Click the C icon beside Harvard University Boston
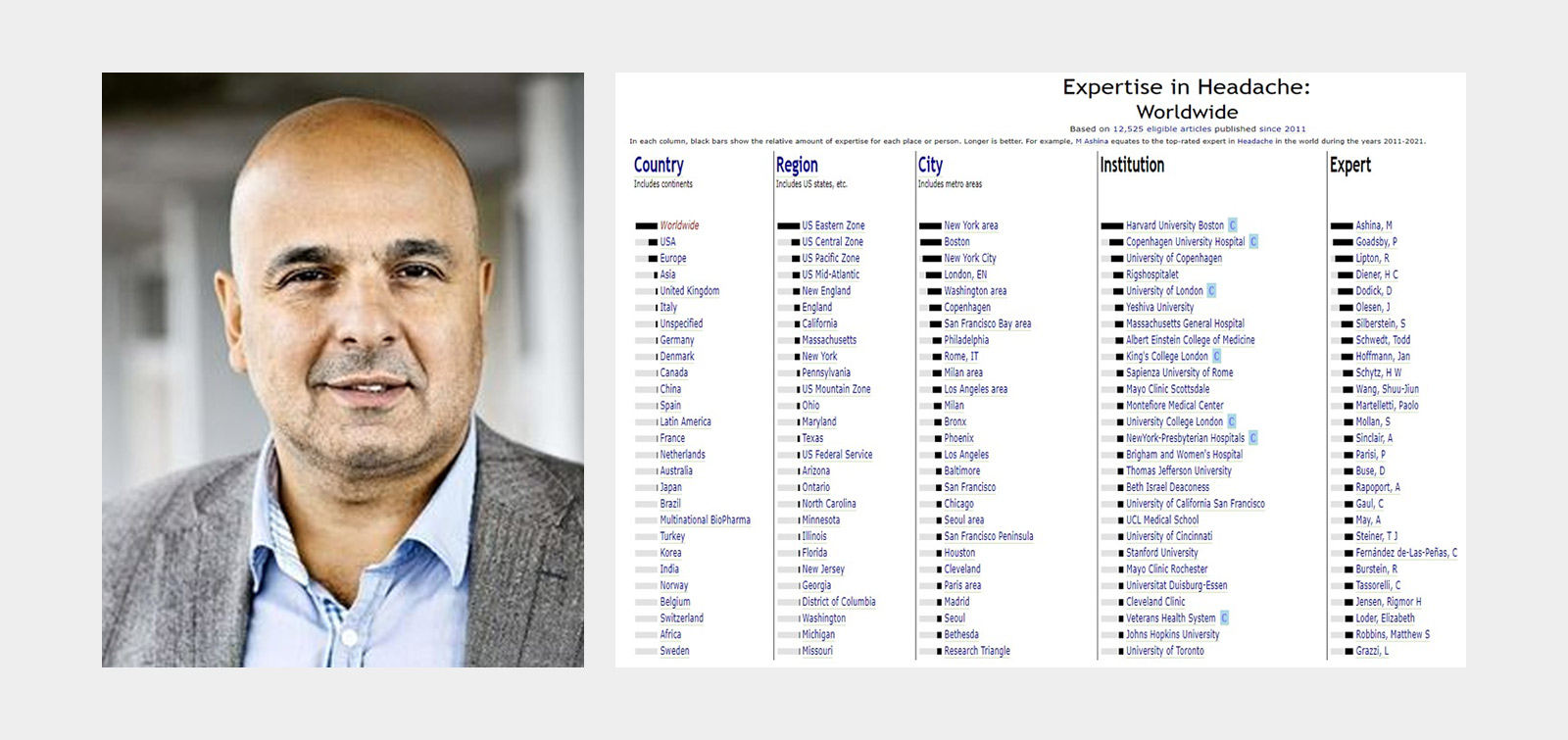1568x740 pixels. pos(1233,225)
